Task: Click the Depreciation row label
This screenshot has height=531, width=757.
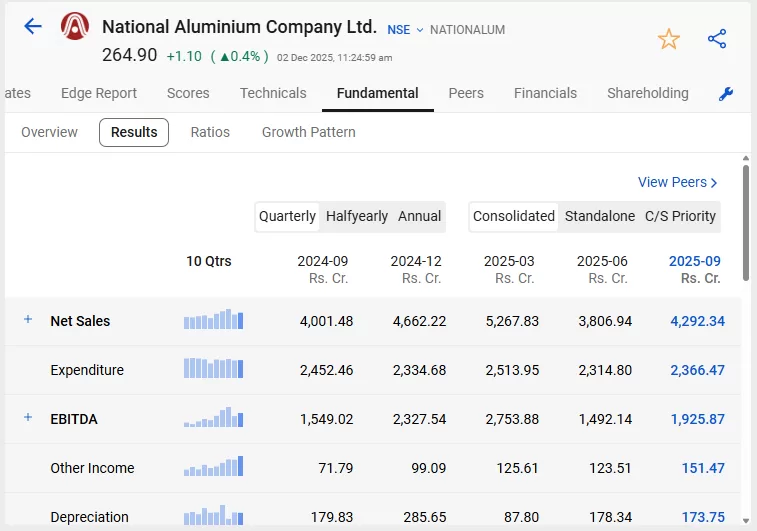Action: (89, 517)
